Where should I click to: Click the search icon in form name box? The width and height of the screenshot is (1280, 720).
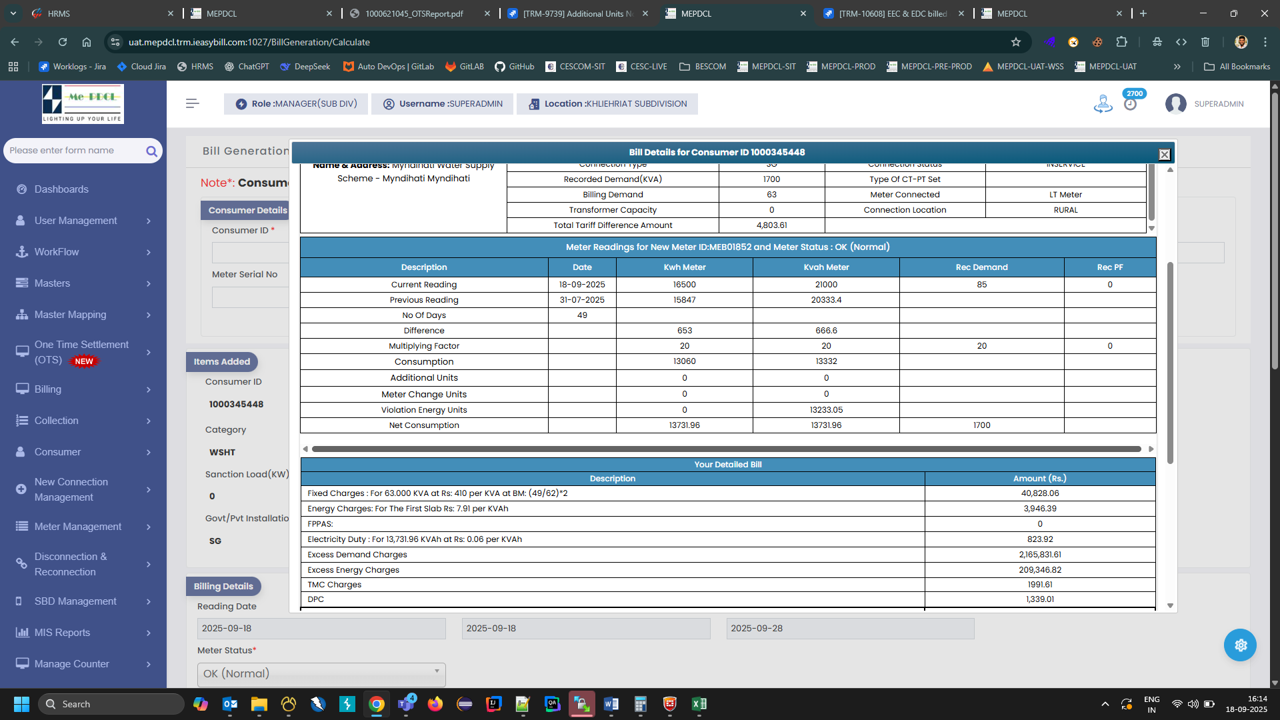click(151, 151)
